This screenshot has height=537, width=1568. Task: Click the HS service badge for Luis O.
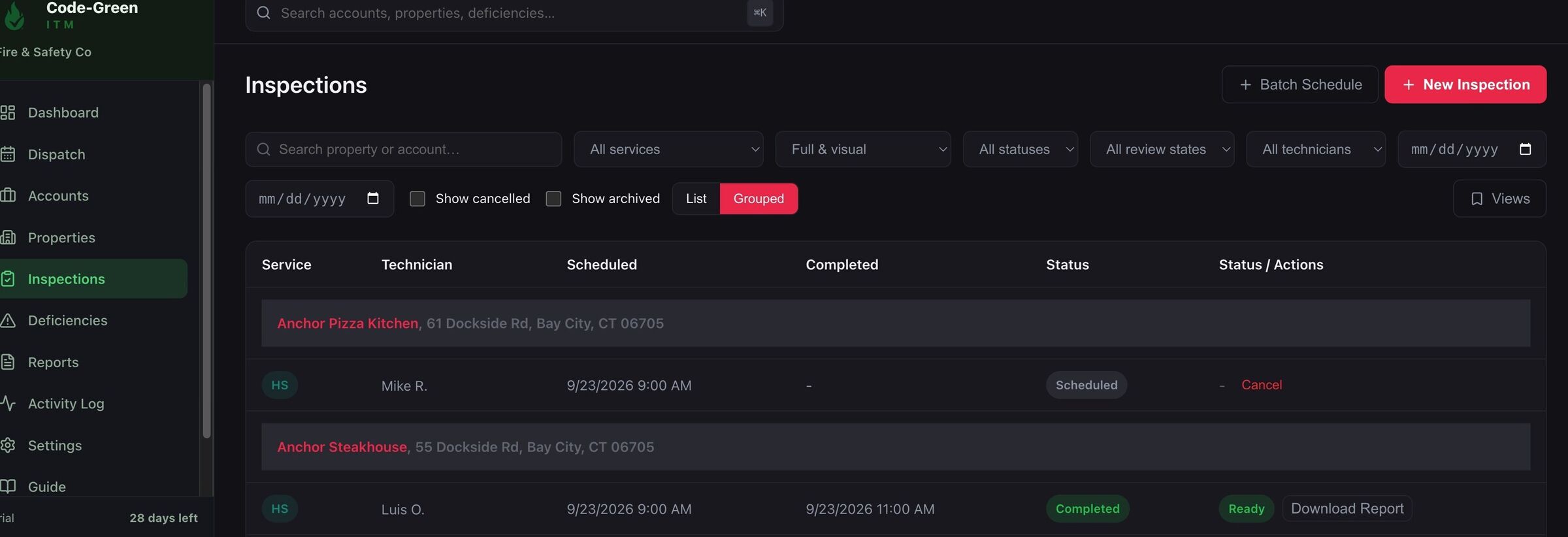pos(280,508)
